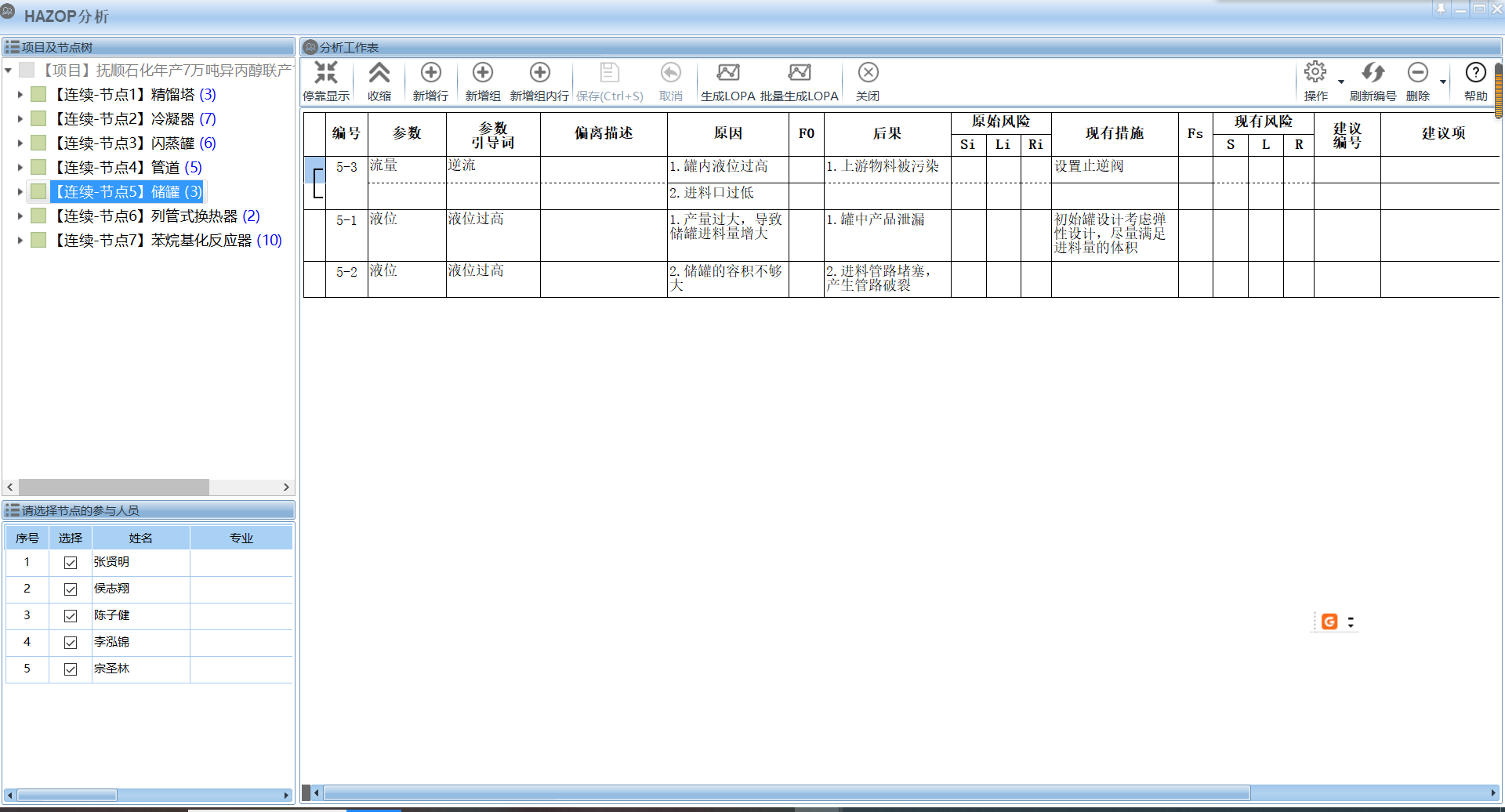Click participant panel horizontal scrollbar thumb
Viewport: 1505px width, 812px height.
coord(67,795)
